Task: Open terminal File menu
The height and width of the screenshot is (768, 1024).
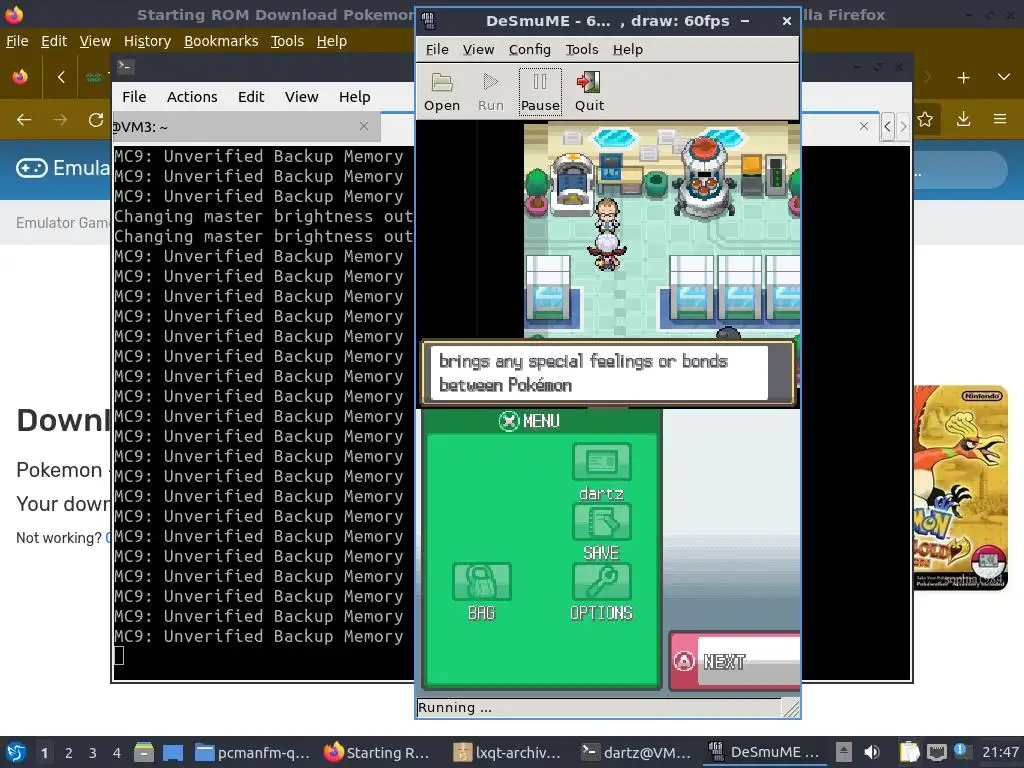Action: [x=134, y=97]
